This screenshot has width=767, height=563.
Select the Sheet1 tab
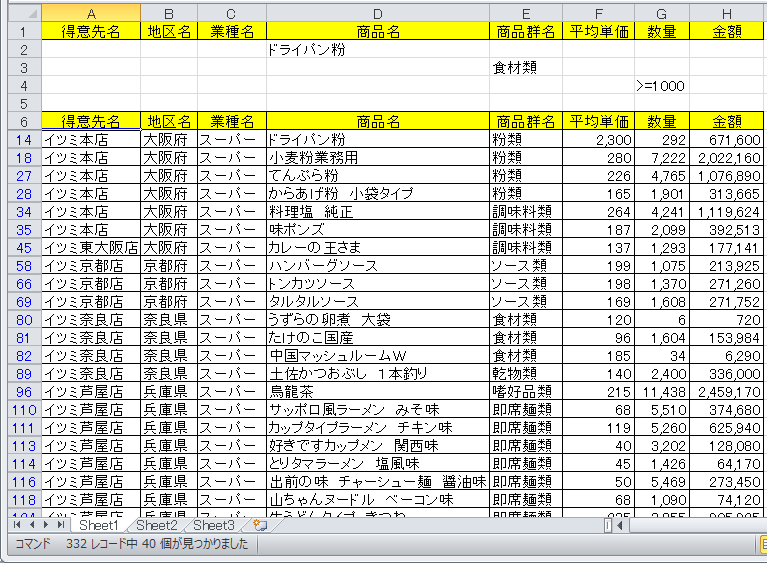tap(99, 525)
